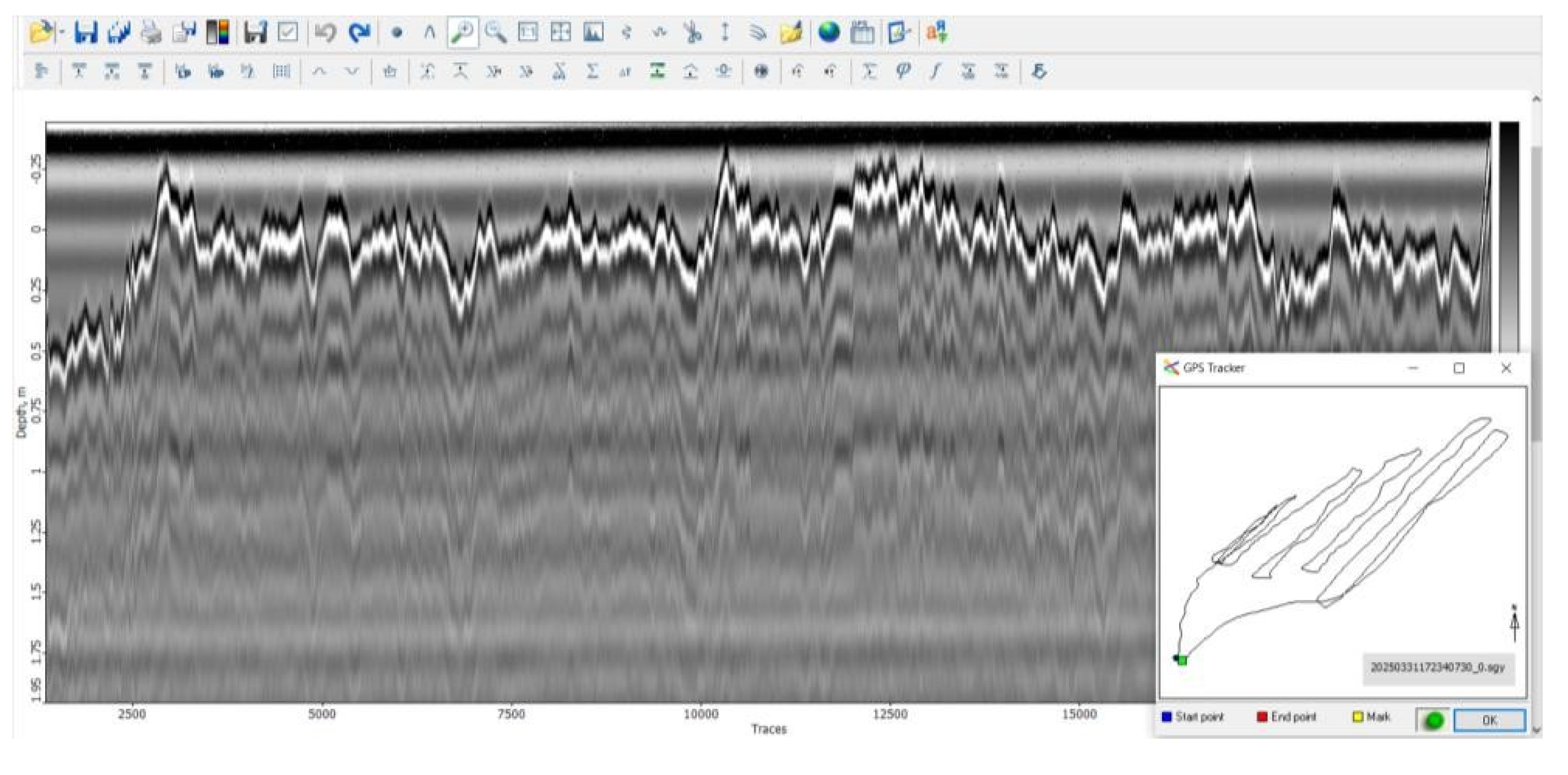Open the dropdown arrow beside open folder
Image resolution: width=1568 pixels, height=775 pixels.
(62, 32)
